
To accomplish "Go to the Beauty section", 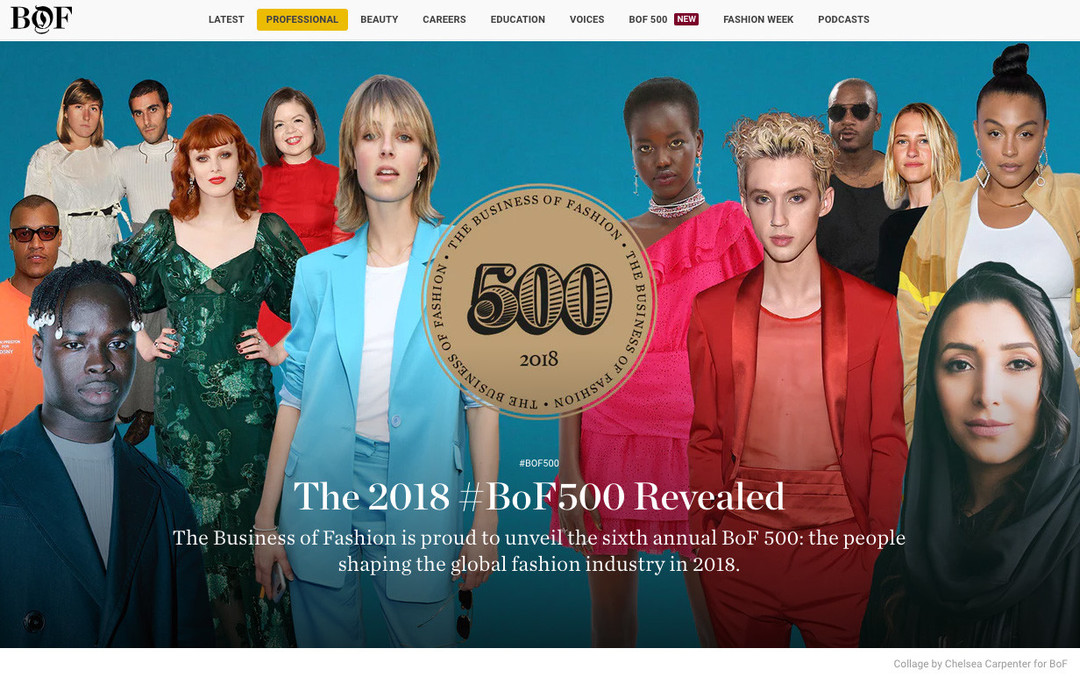I will pyautogui.click(x=379, y=19).
